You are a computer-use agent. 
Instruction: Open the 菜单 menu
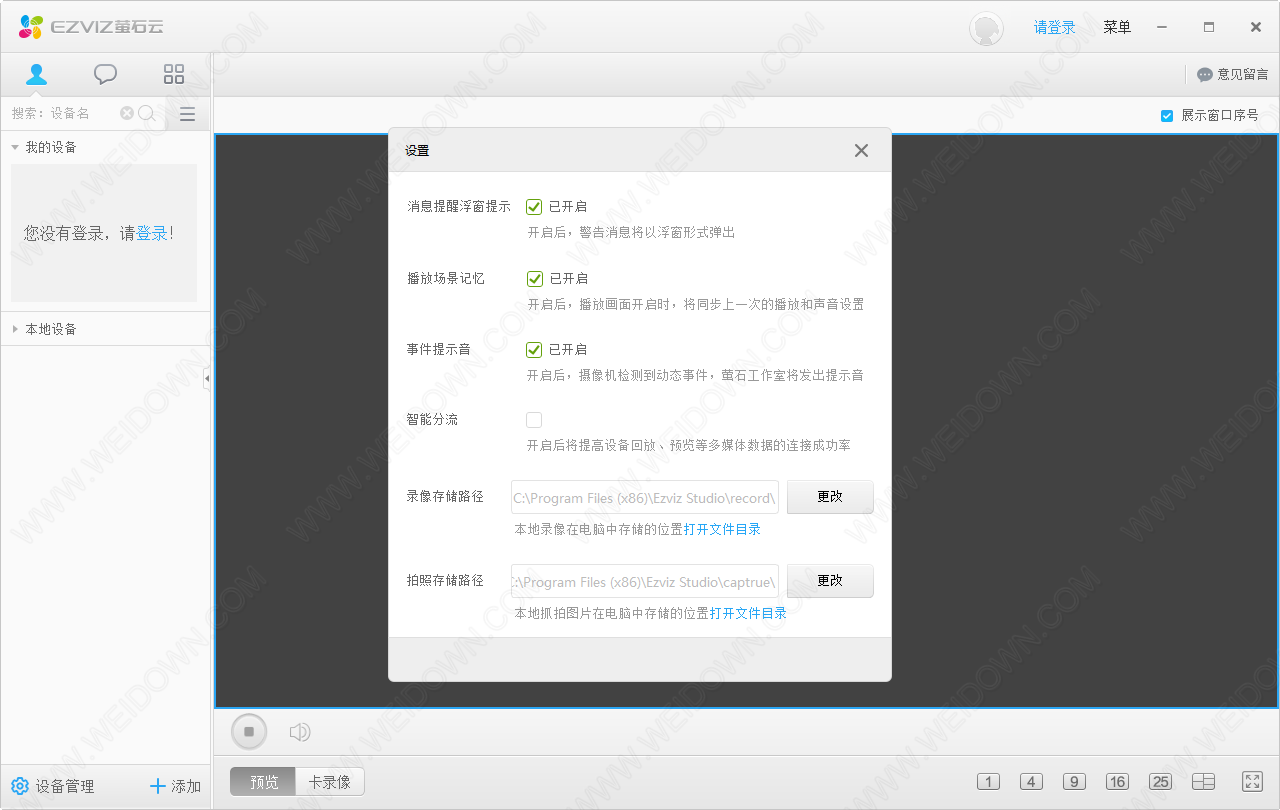(1117, 27)
